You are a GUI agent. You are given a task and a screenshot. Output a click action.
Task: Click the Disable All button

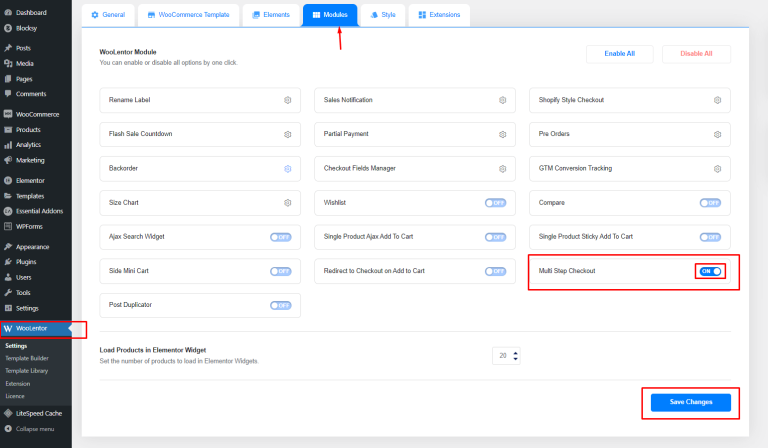point(696,54)
